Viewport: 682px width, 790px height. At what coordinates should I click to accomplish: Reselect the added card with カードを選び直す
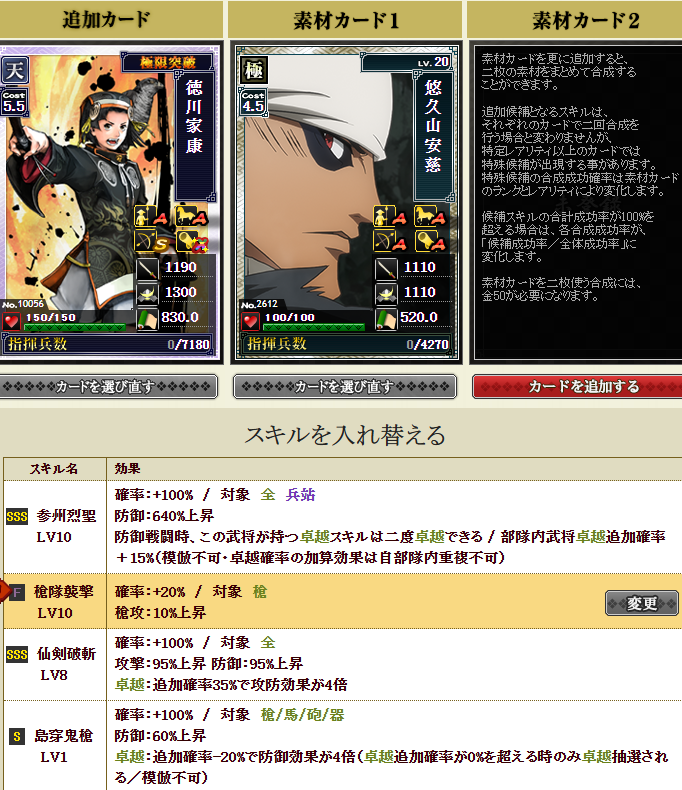(107, 386)
